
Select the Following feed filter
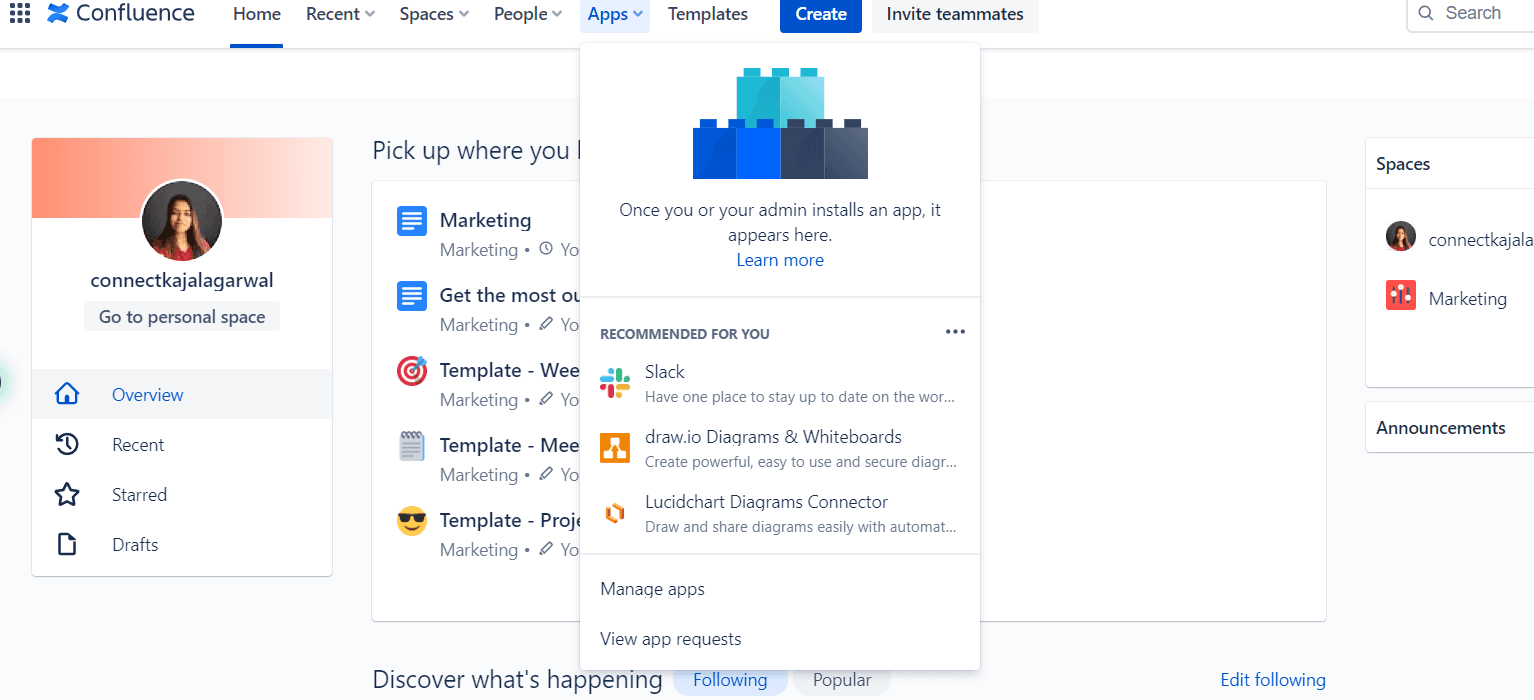click(730, 679)
